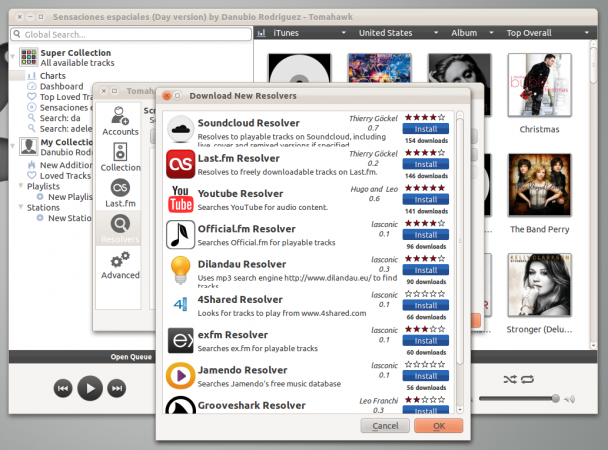Open the Dashboard sidebar item
608x450 pixels.
(x=61, y=86)
